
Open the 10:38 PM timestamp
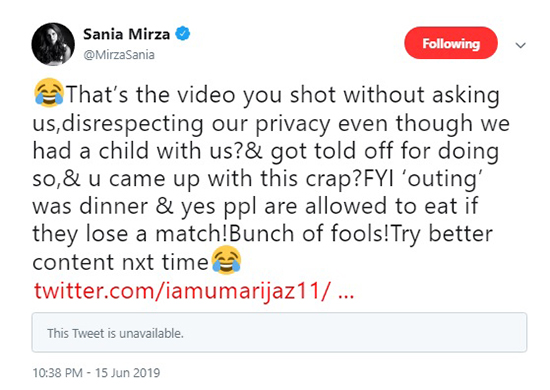[58, 372]
